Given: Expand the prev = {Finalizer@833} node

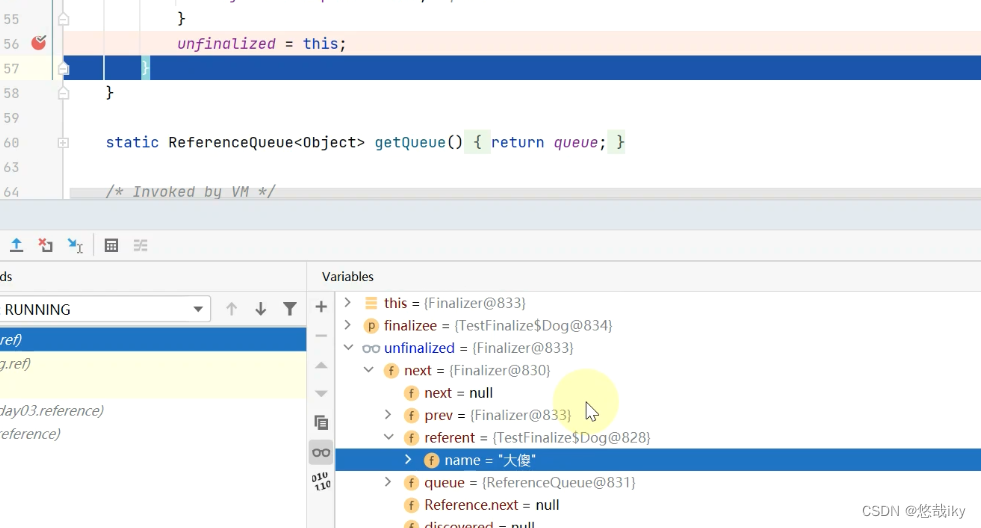Looking at the screenshot, I should 388,415.
